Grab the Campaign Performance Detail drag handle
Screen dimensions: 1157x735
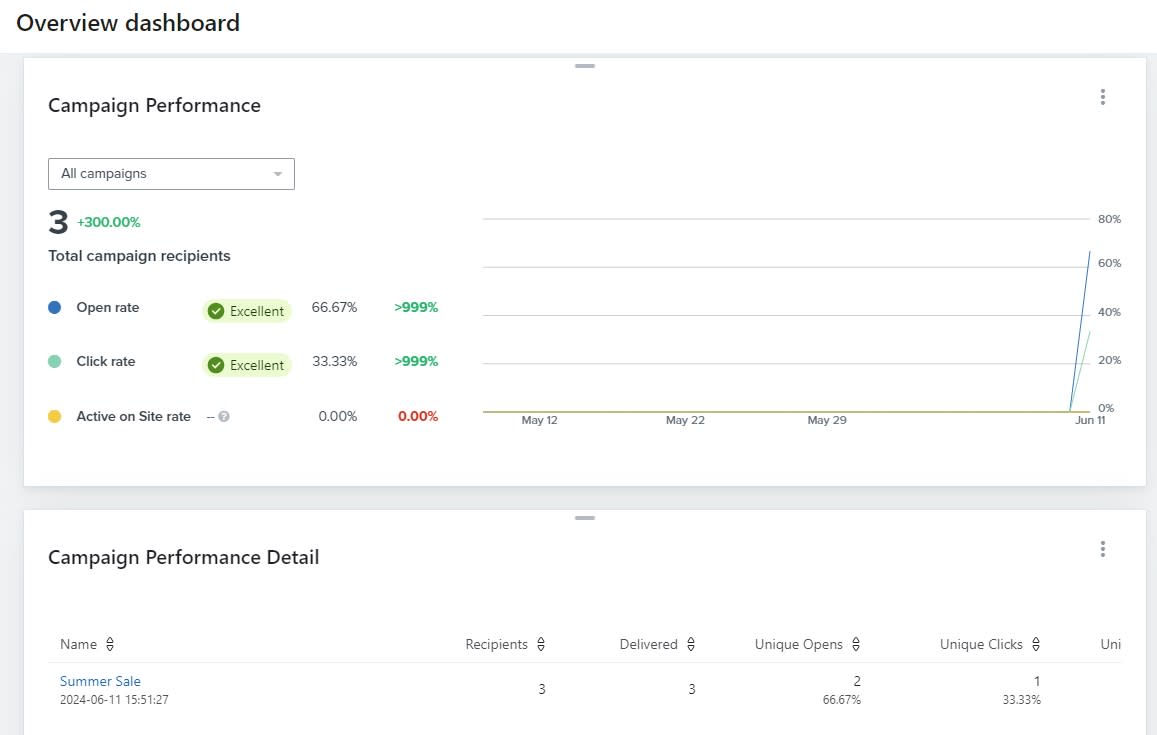click(x=585, y=518)
